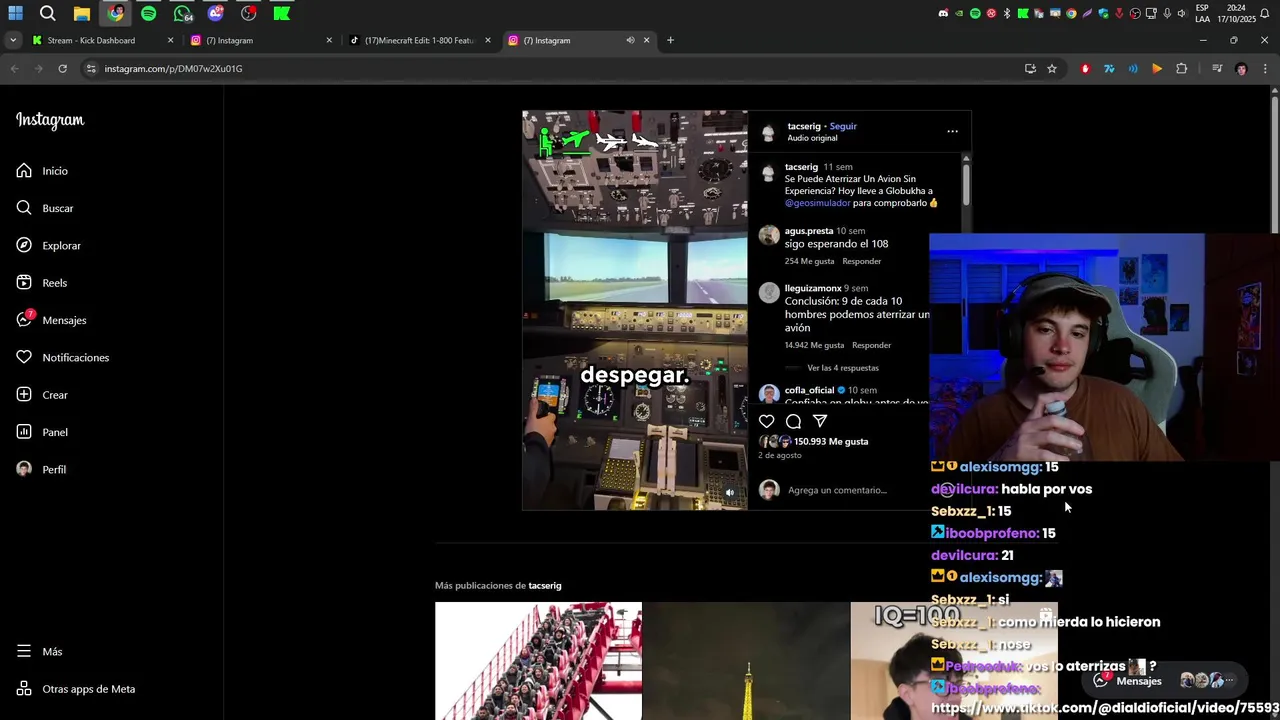Open Kick app from the taskbar
The width and height of the screenshot is (1280, 720).
(282, 13)
